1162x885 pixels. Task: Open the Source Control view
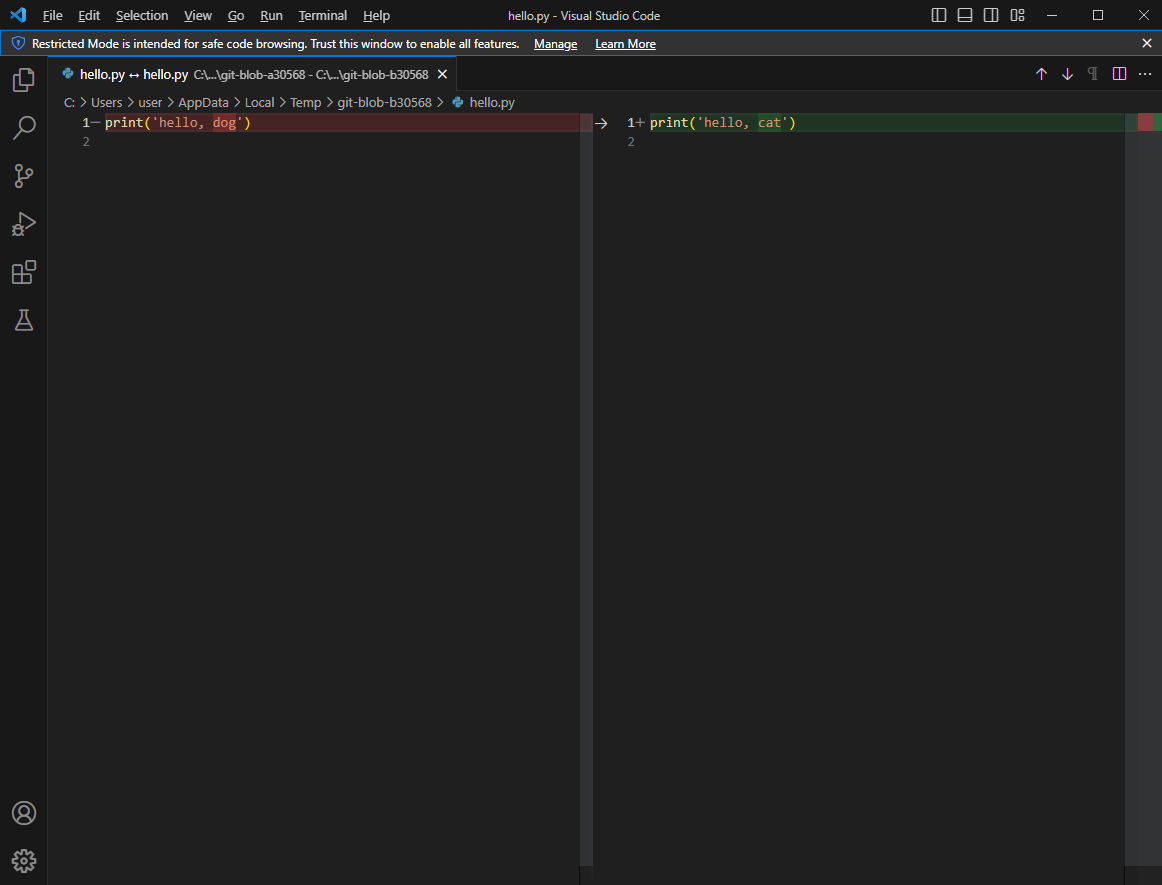(x=24, y=176)
